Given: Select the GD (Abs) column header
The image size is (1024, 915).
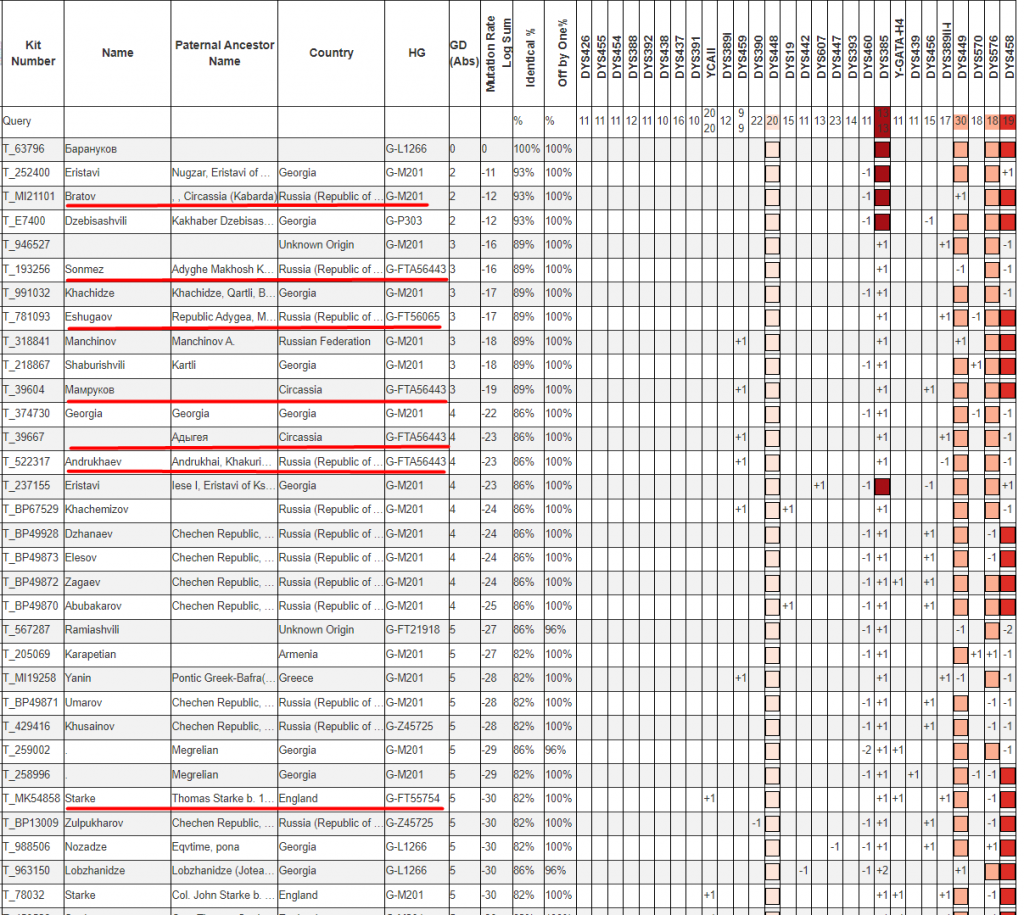Looking at the screenshot, I should (463, 53).
